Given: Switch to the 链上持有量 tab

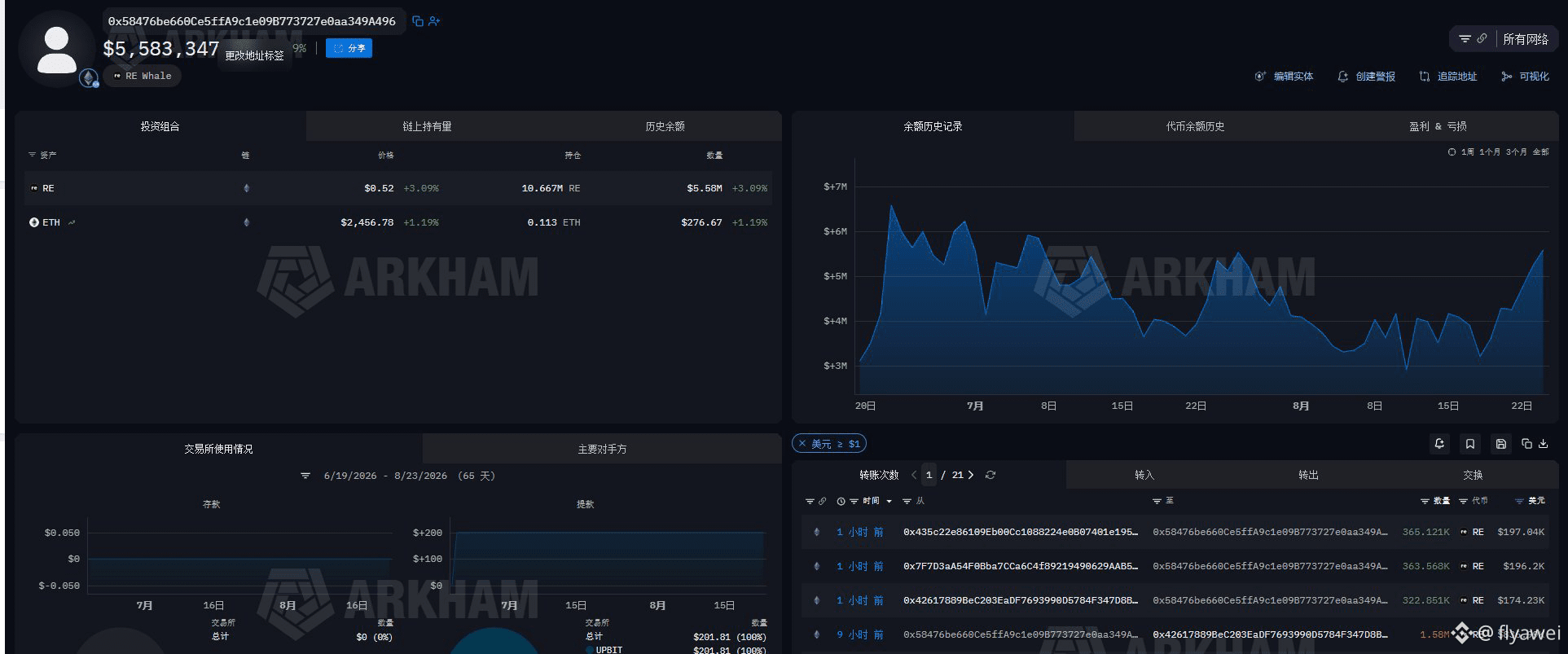Looking at the screenshot, I should tap(427, 126).
